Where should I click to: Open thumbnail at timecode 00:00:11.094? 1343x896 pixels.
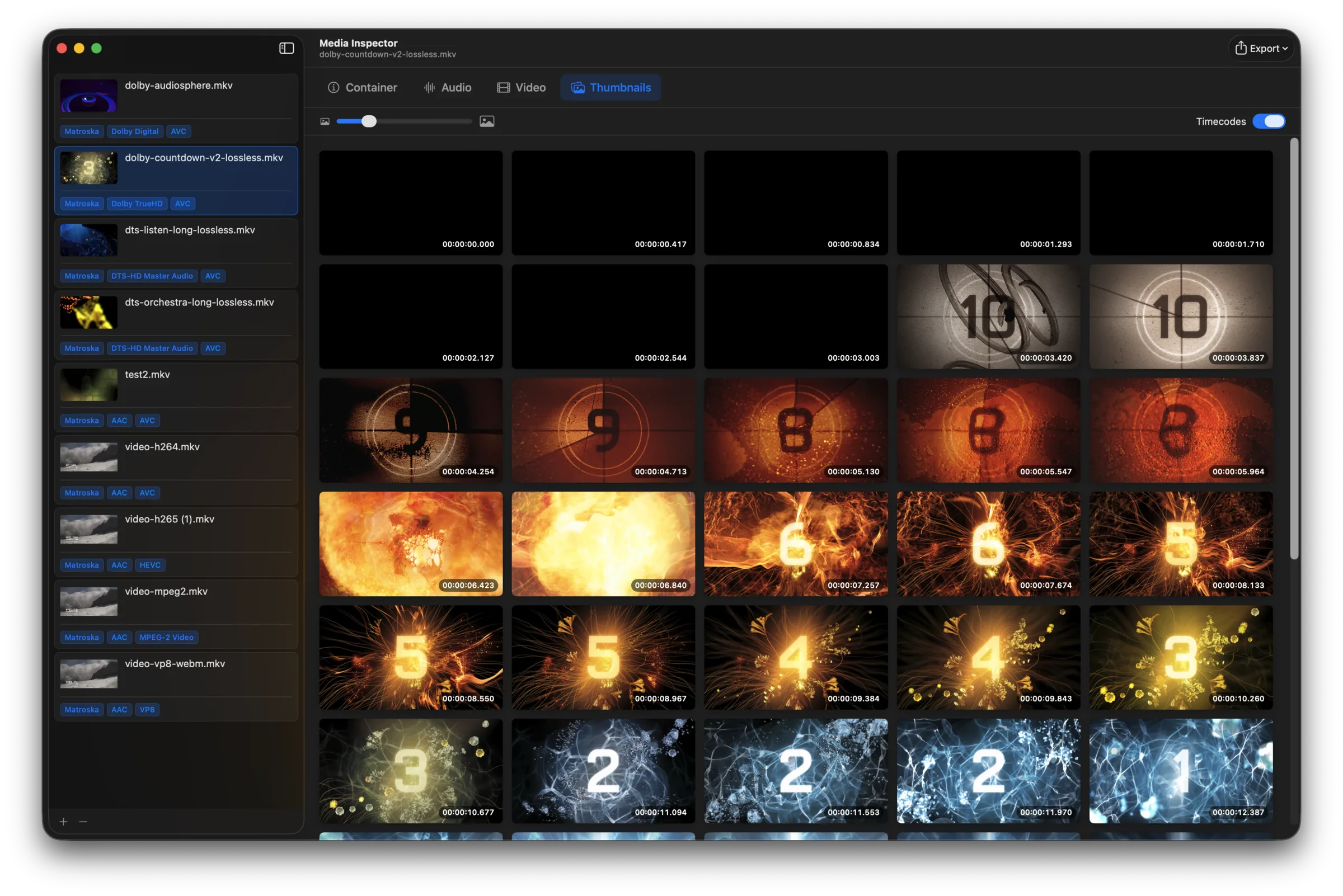603,771
